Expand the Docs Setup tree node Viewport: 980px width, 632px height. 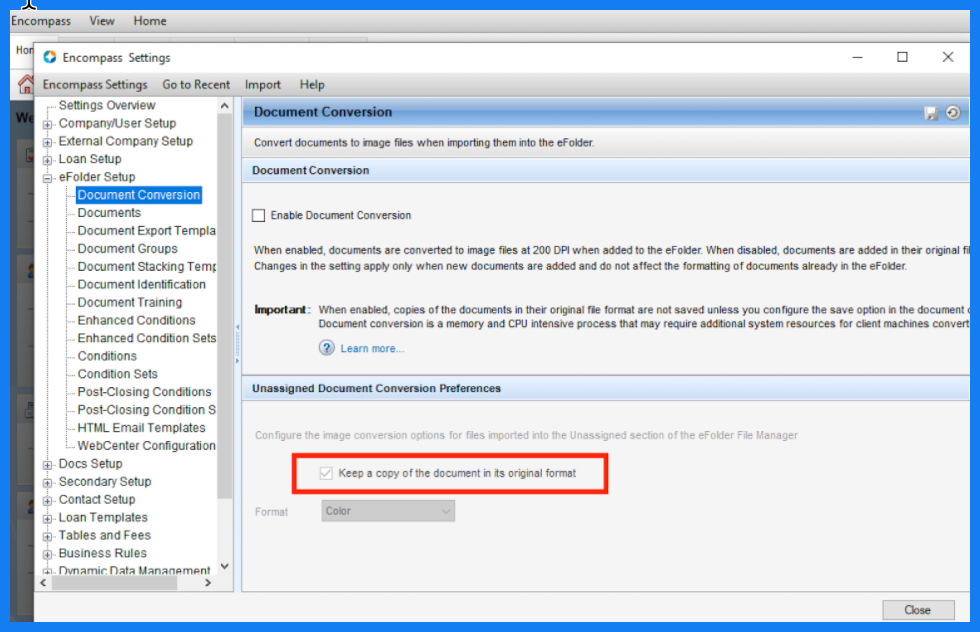click(47, 465)
